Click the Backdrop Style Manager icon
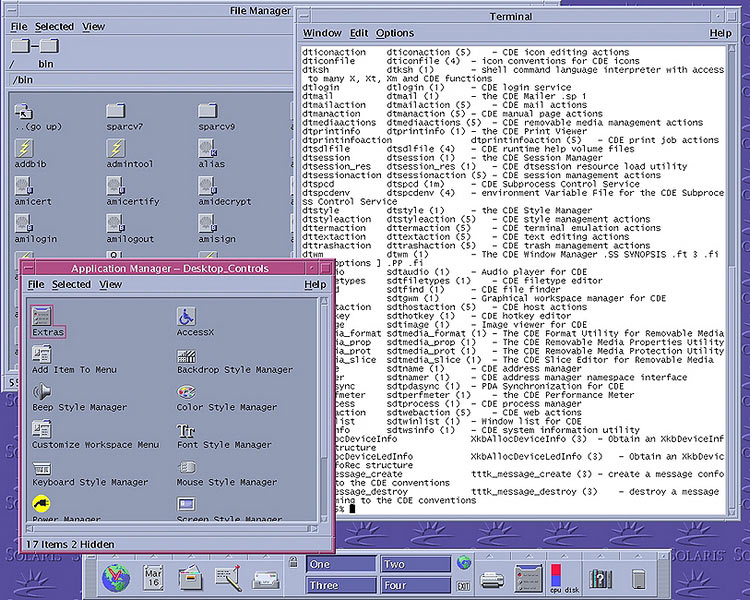The height and width of the screenshot is (600, 750). click(187, 355)
